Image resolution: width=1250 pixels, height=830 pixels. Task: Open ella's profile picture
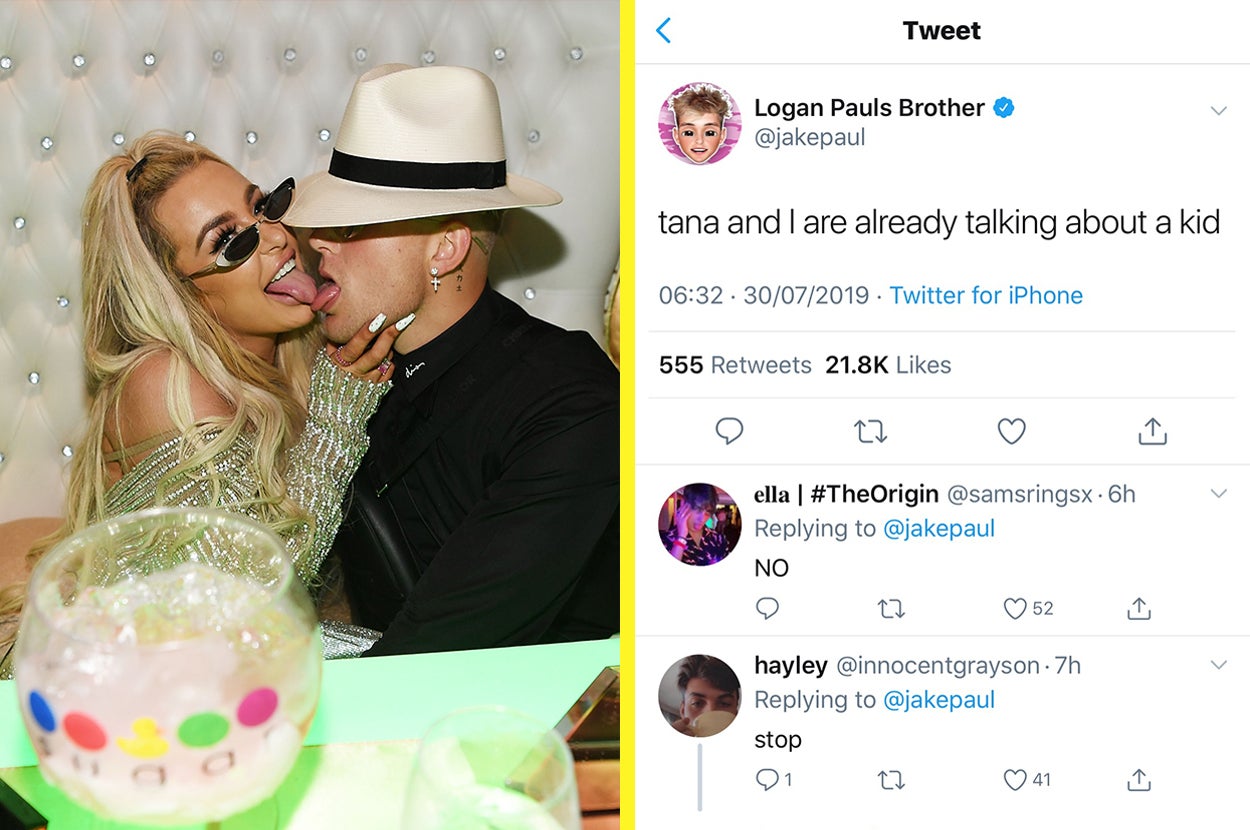click(699, 524)
